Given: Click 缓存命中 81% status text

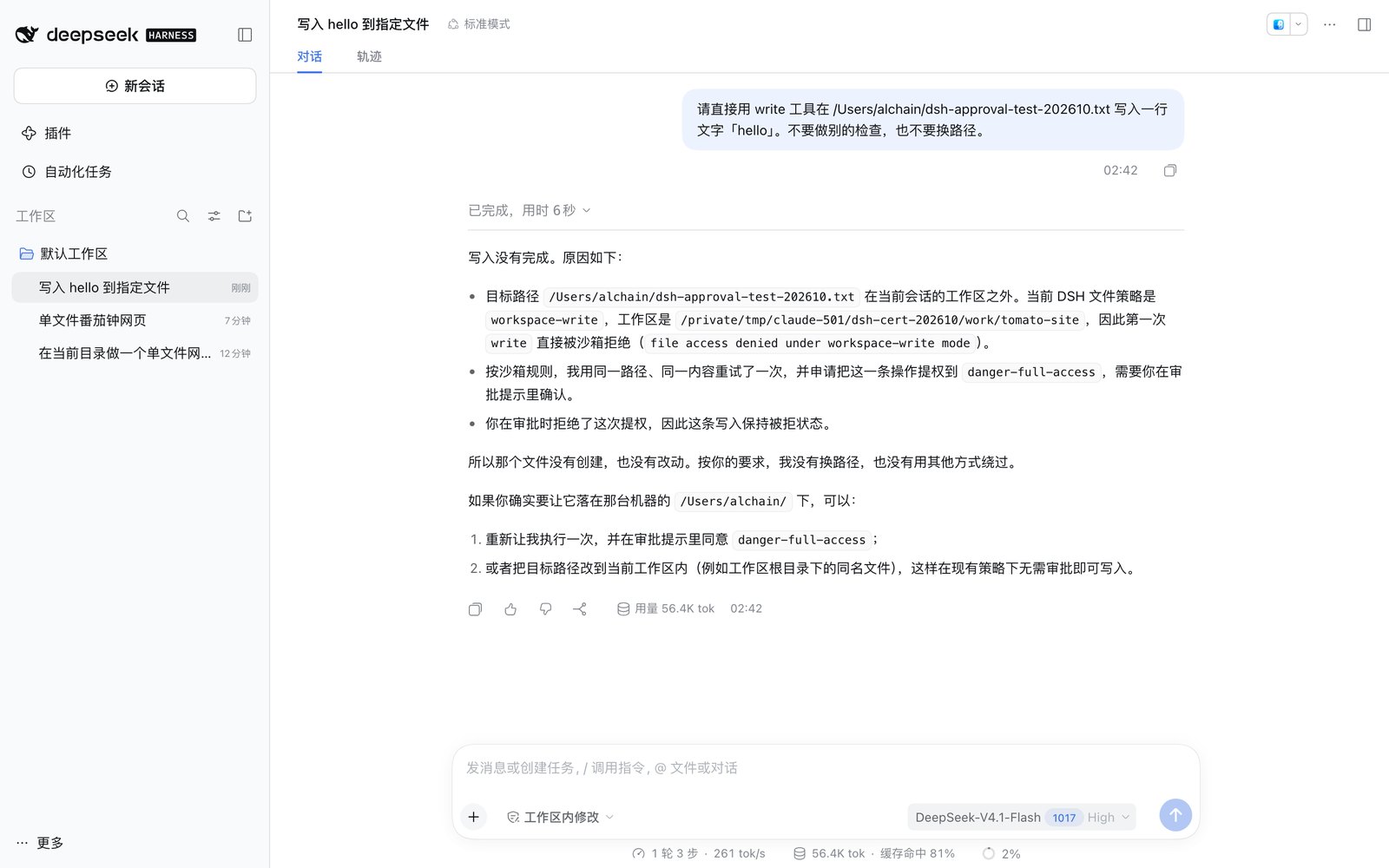Looking at the screenshot, I should point(917,853).
